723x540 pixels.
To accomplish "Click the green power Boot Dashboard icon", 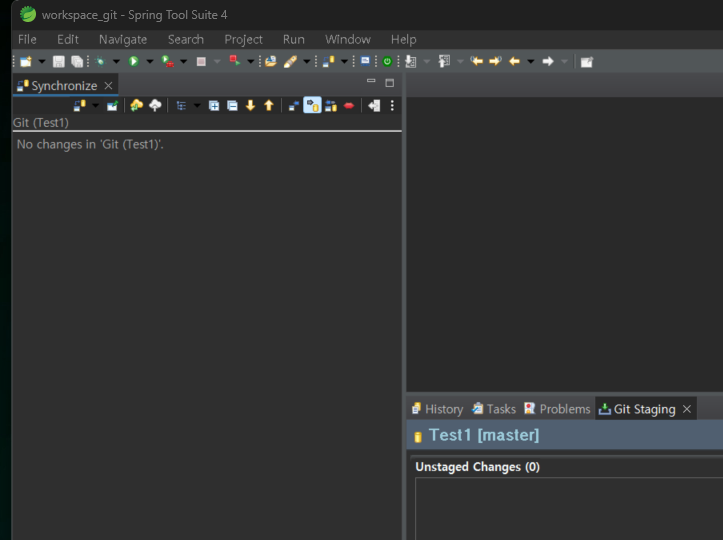I will 387,61.
